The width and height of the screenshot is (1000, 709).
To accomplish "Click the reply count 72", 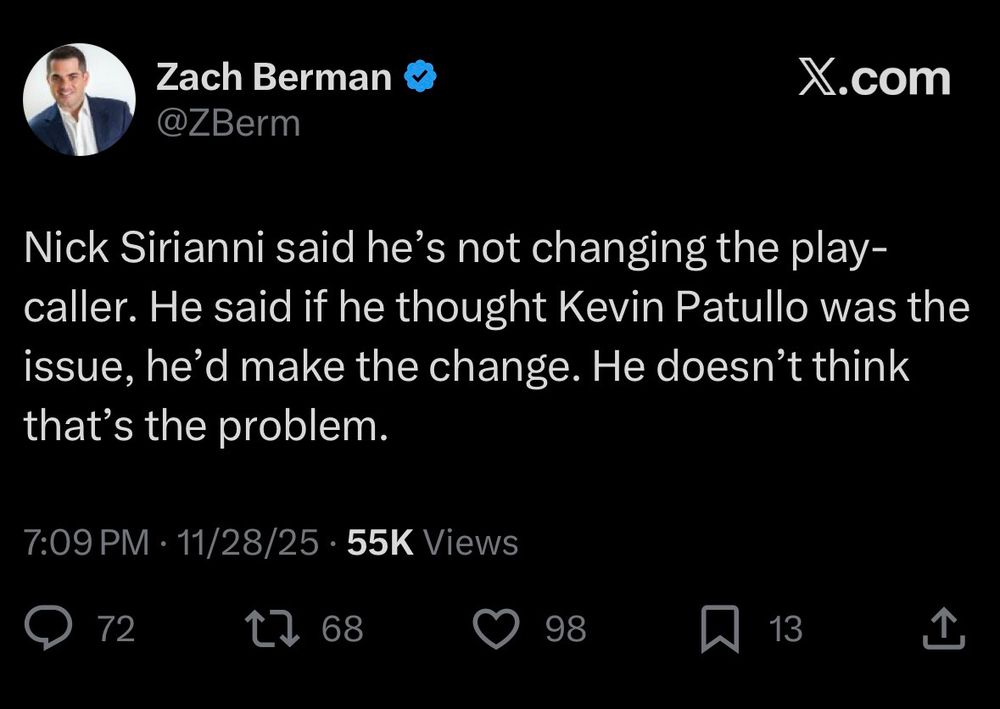I will pos(117,629).
